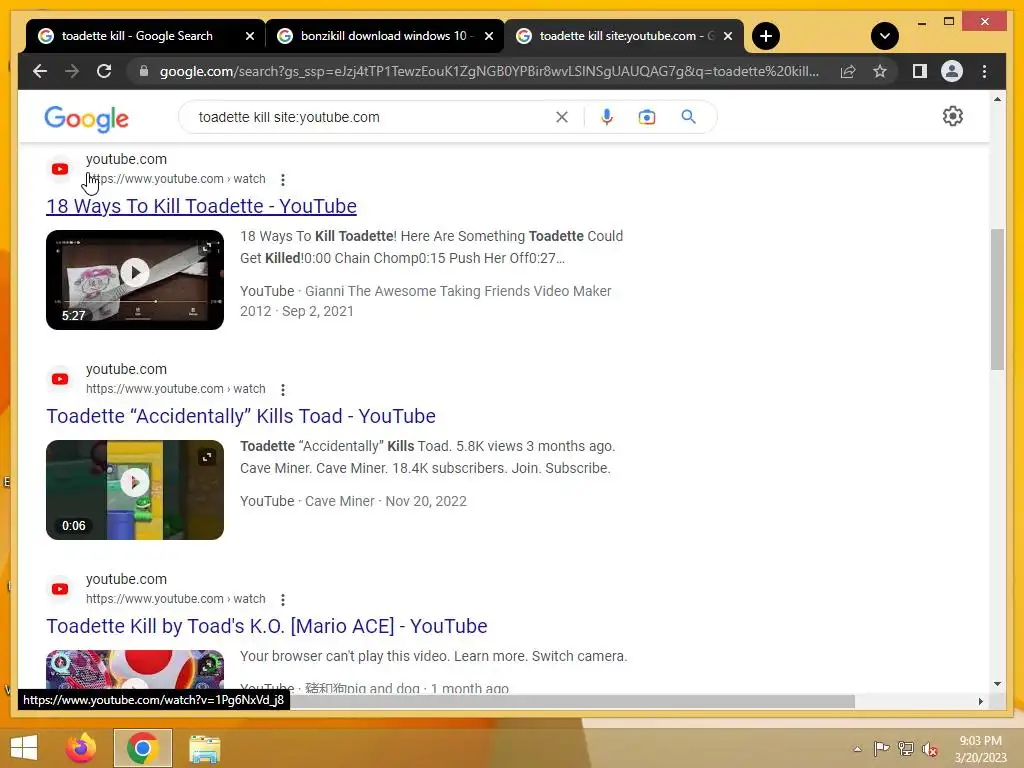Click the Google search input field
The height and width of the screenshot is (768, 1024).
pos(372,117)
